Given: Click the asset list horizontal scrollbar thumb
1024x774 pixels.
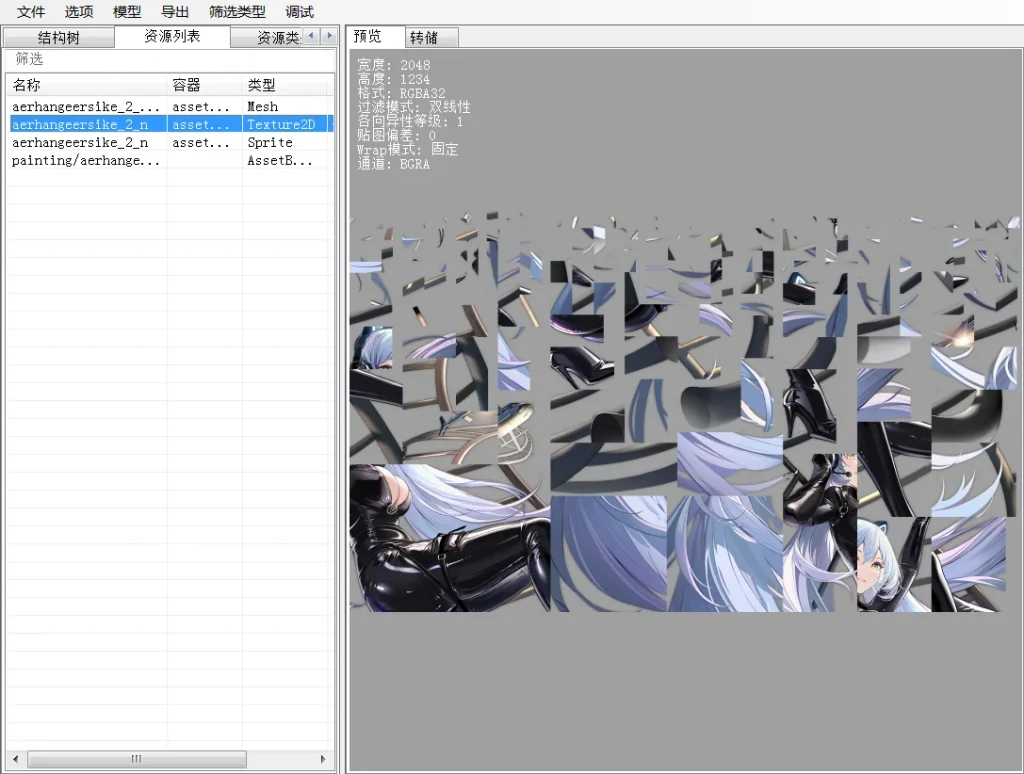Looking at the screenshot, I should pos(136,759).
